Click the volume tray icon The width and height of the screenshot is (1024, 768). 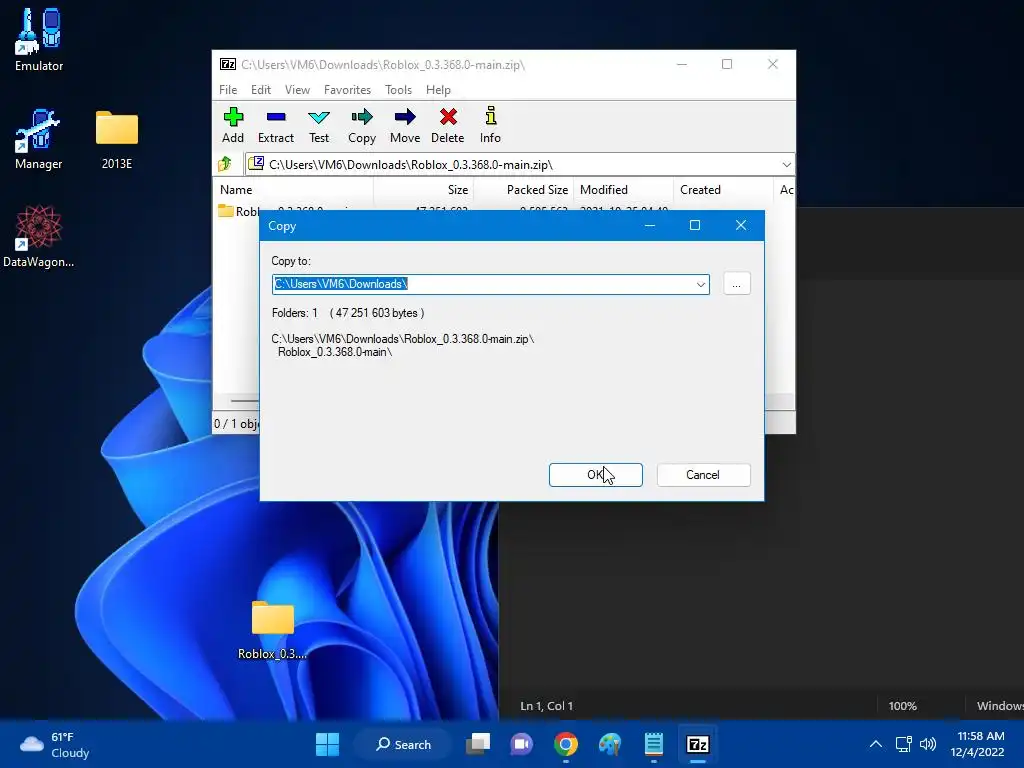[927, 744]
